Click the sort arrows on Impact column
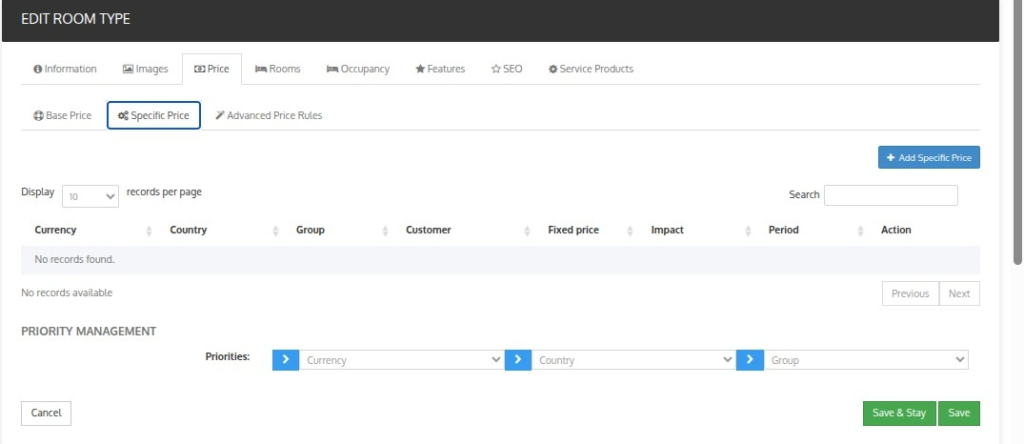This screenshot has width=1024, height=444. 747,230
